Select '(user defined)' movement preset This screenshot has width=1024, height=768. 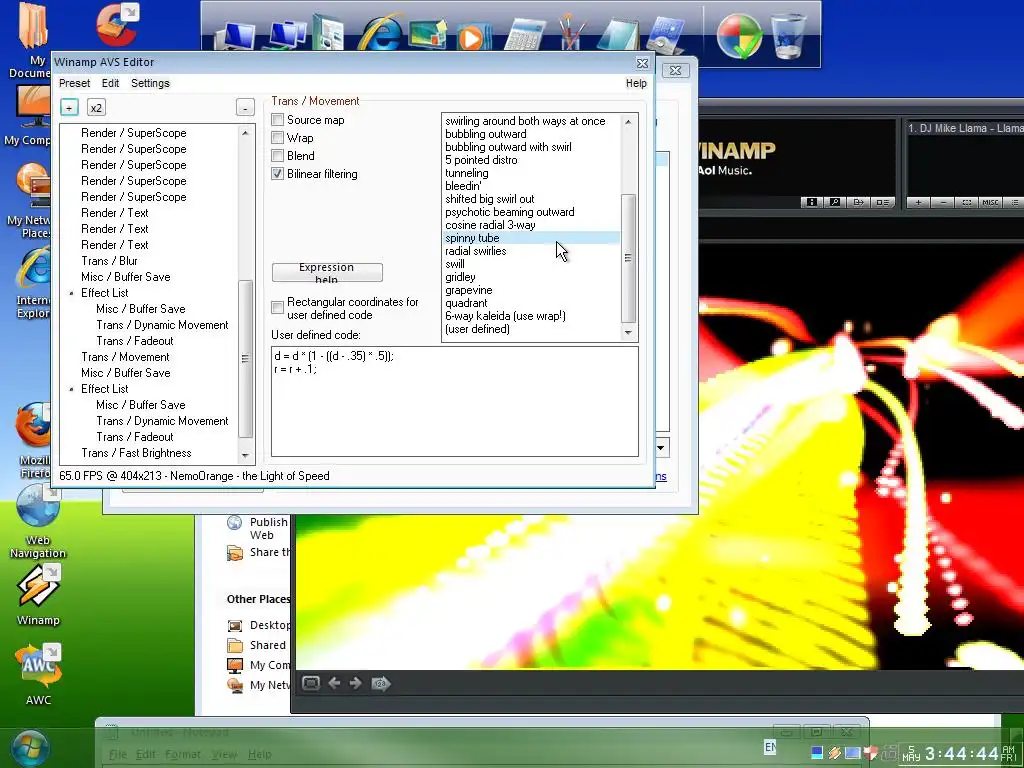[x=477, y=329]
